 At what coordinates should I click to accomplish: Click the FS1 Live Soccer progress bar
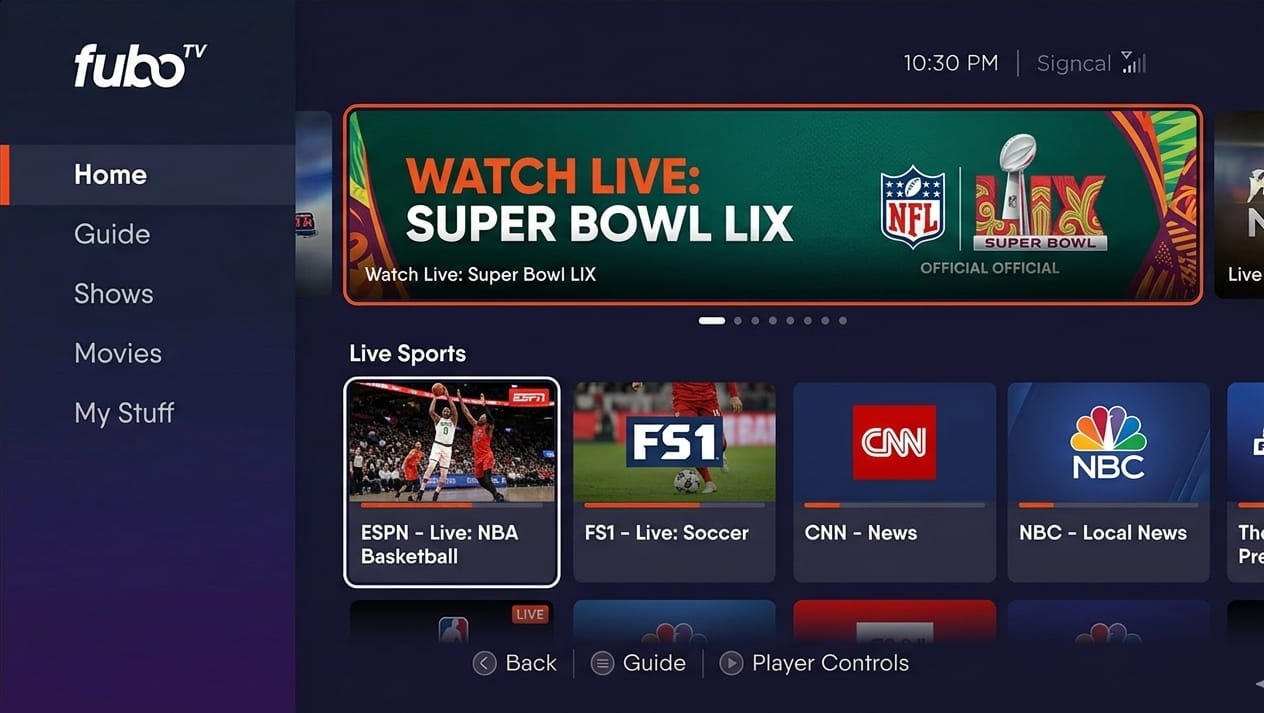coord(674,506)
